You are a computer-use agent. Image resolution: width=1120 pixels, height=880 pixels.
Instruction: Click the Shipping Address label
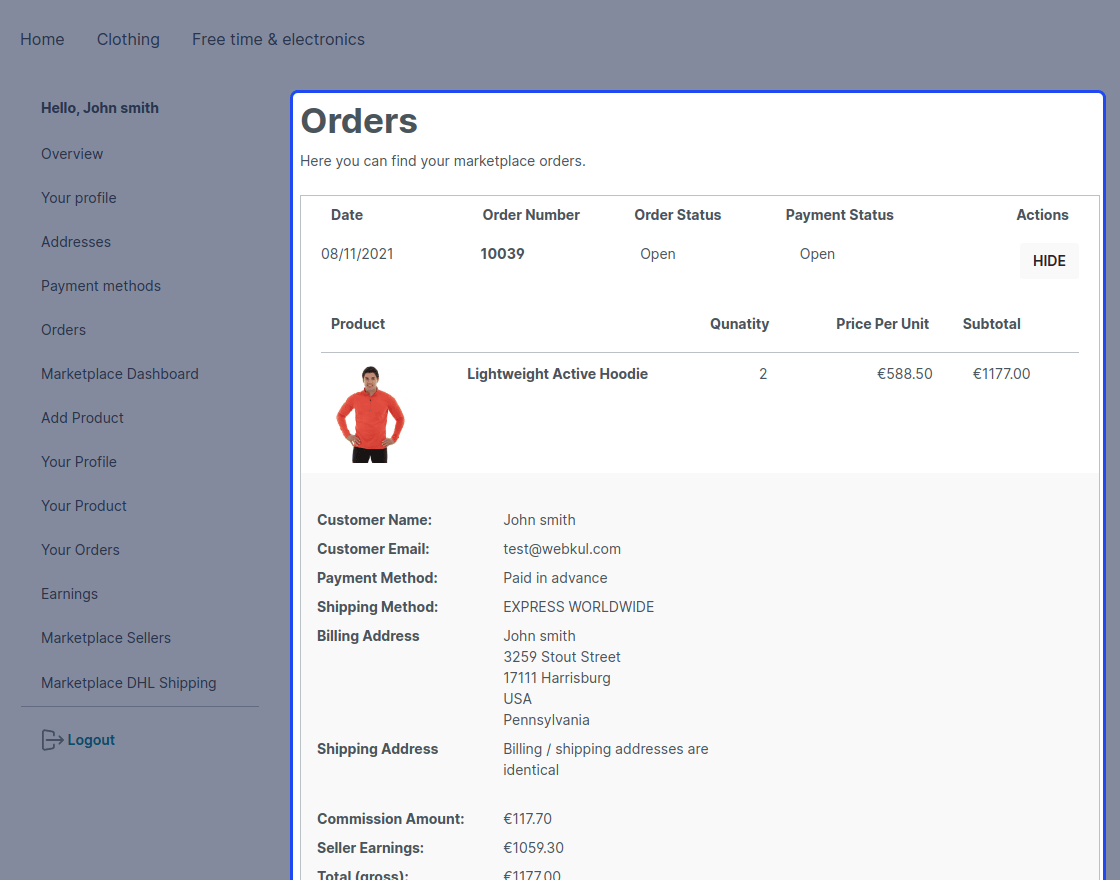coord(377,749)
